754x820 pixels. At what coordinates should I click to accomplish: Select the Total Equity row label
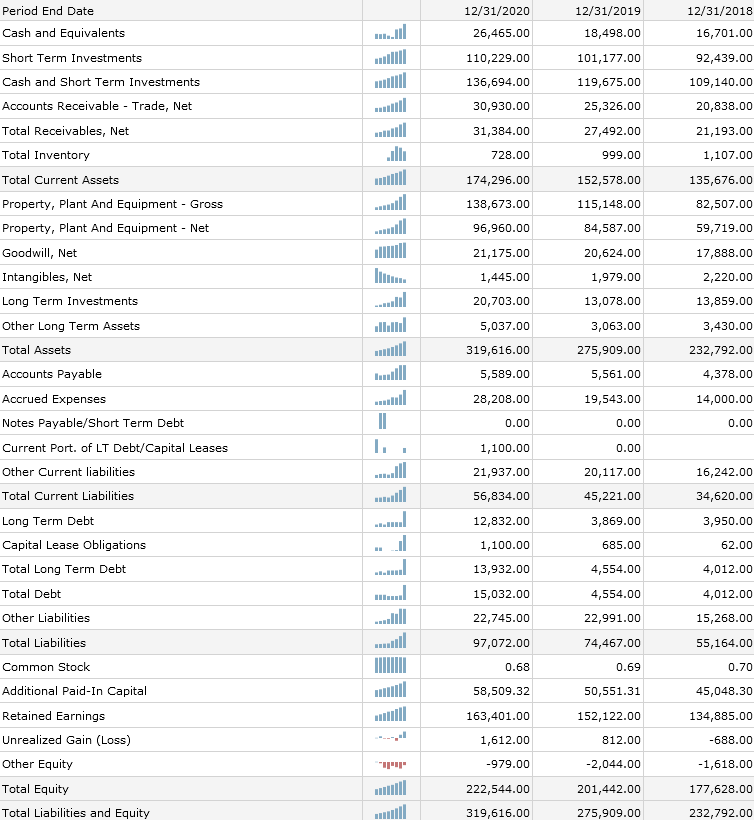35,789
